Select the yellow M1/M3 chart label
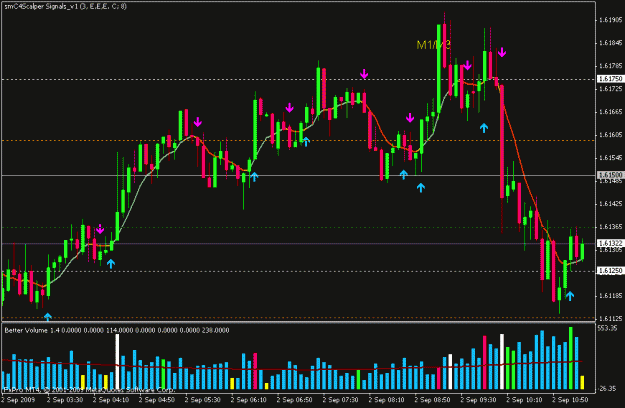Viewport: 625px width, 408px height. (434, 45)
